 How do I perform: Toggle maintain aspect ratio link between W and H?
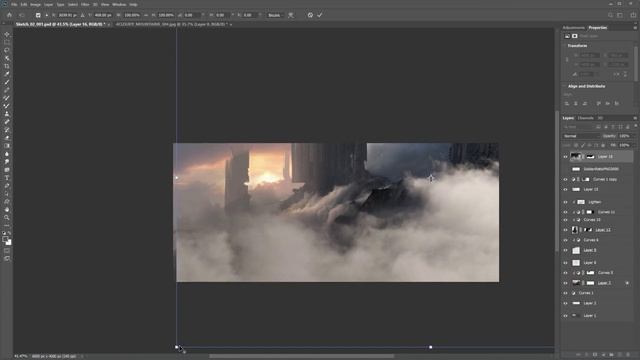(146, 15)
